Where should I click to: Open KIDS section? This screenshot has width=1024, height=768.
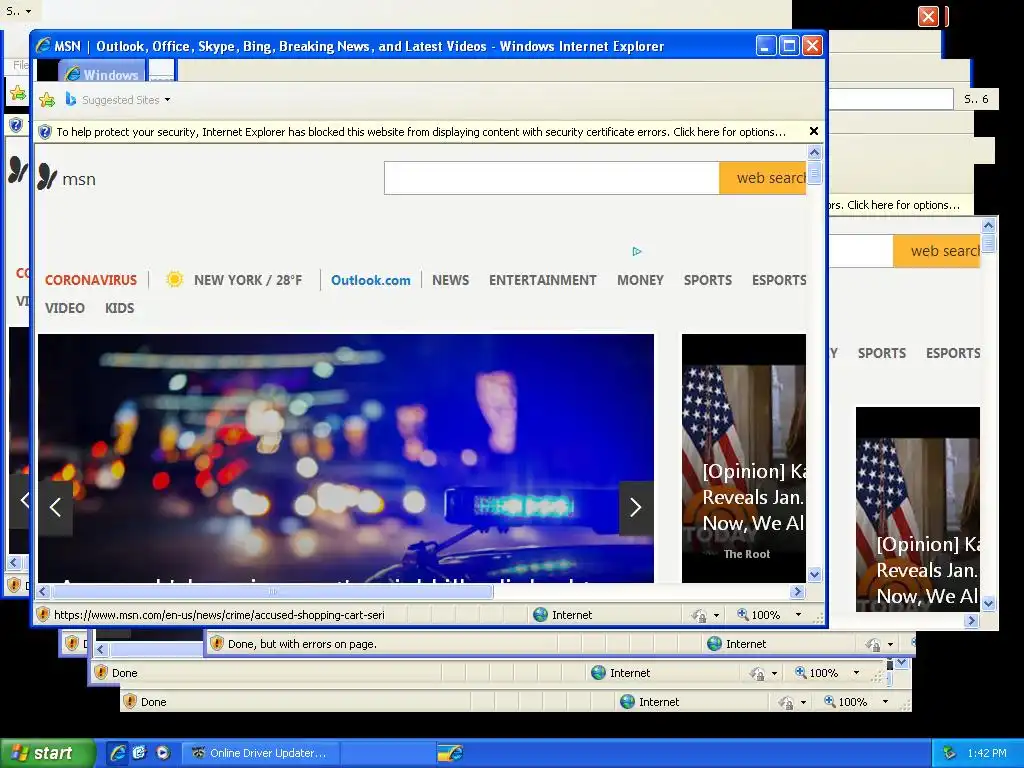[120, 308]
